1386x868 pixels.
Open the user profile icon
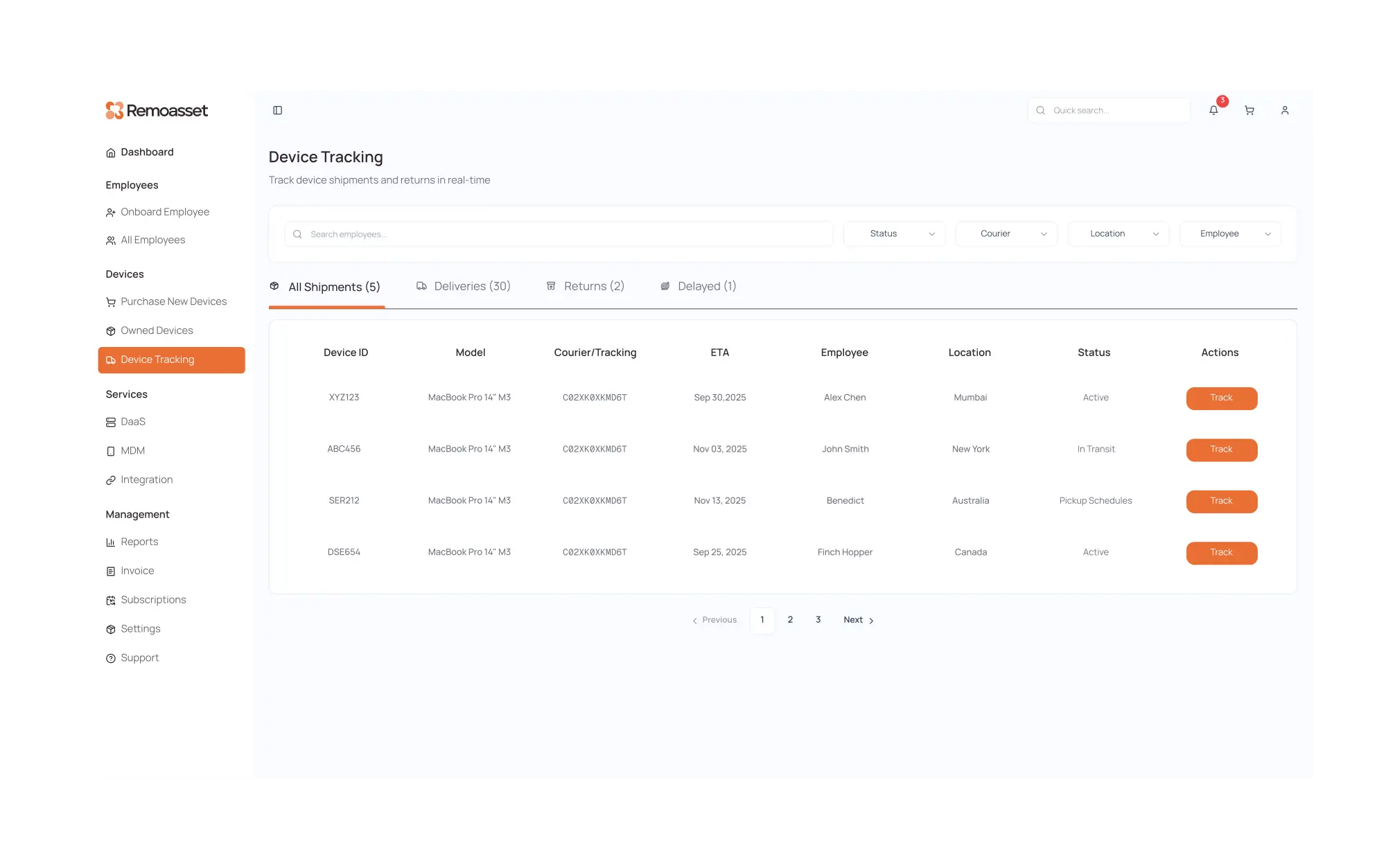(x=1285, y=110)
